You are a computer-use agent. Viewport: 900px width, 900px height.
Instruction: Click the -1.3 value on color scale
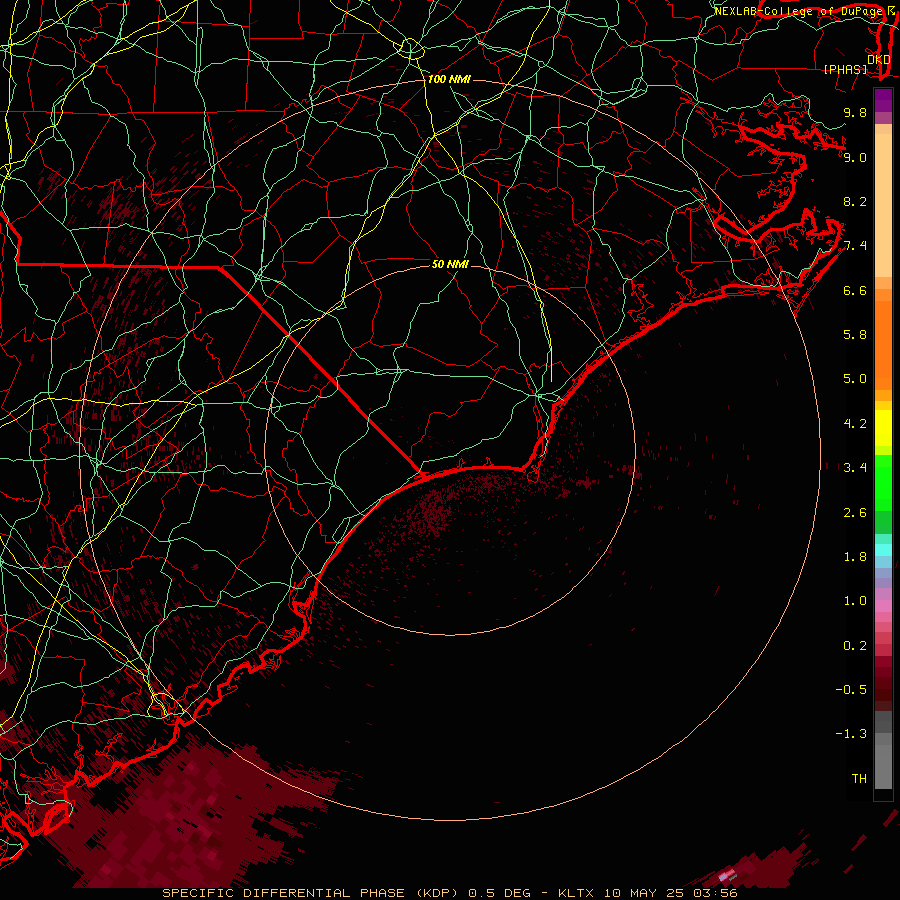(x=851, y=734)
